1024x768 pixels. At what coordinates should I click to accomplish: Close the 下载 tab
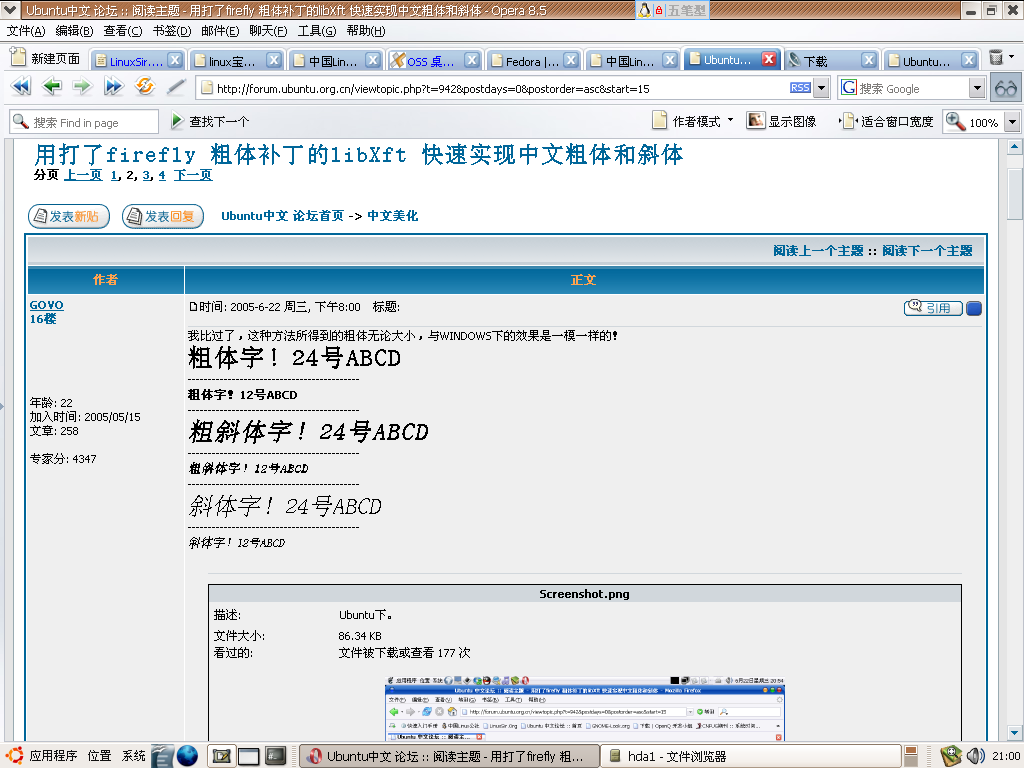click(x=869, y=60)
